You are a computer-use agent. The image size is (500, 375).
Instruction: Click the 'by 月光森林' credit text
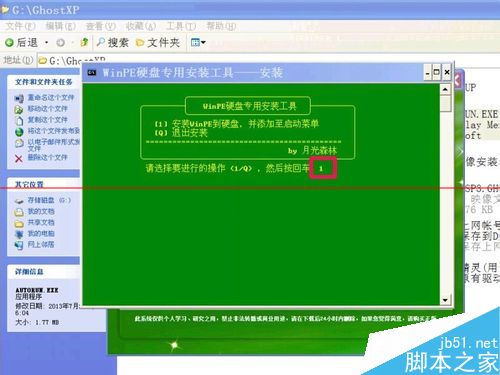click(312, 150)
